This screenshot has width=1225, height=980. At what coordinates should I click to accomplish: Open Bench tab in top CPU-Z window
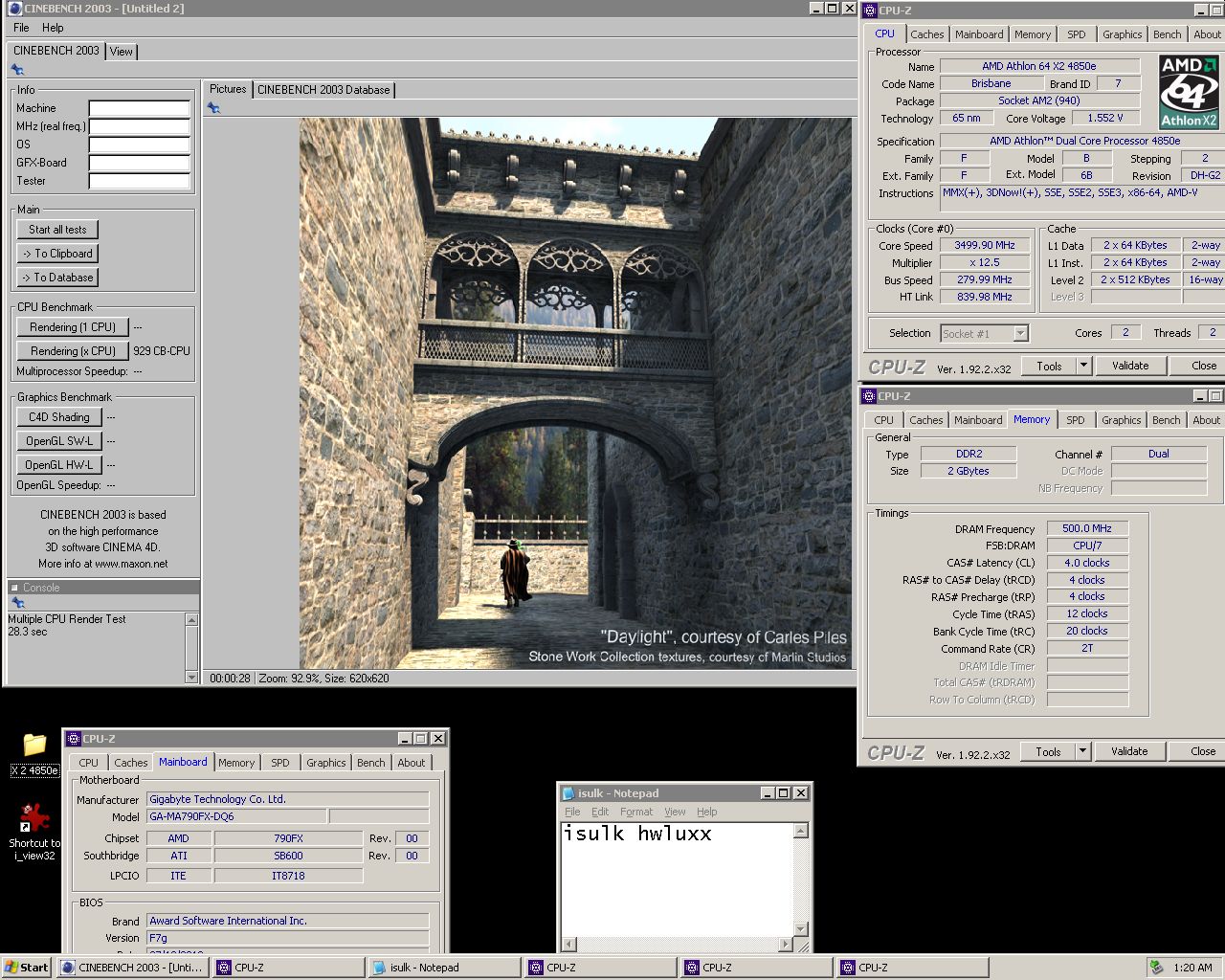(x=1167, y=34)
